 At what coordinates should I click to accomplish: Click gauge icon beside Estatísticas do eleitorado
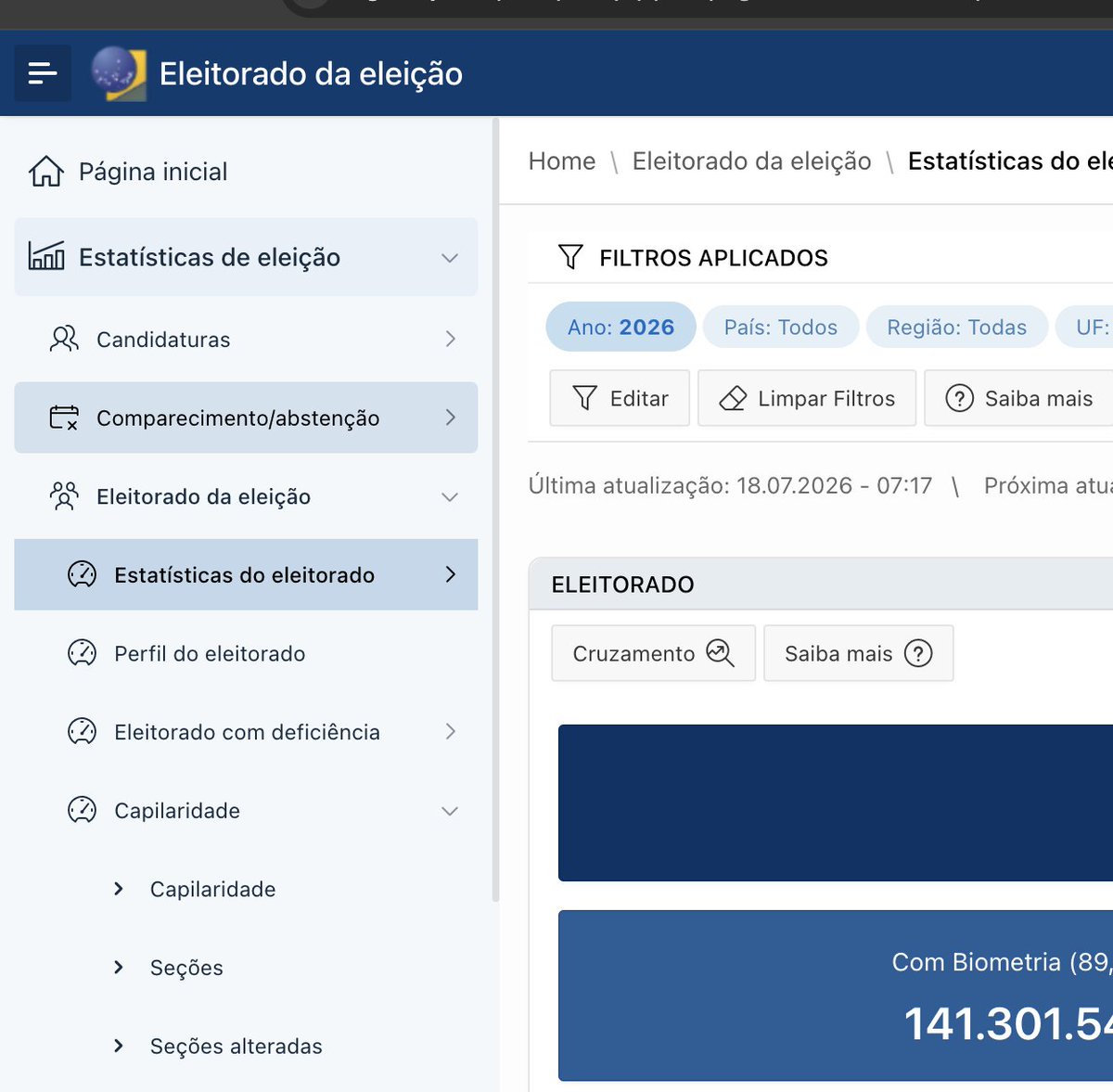pyautogui.click(x=82, y=574)
